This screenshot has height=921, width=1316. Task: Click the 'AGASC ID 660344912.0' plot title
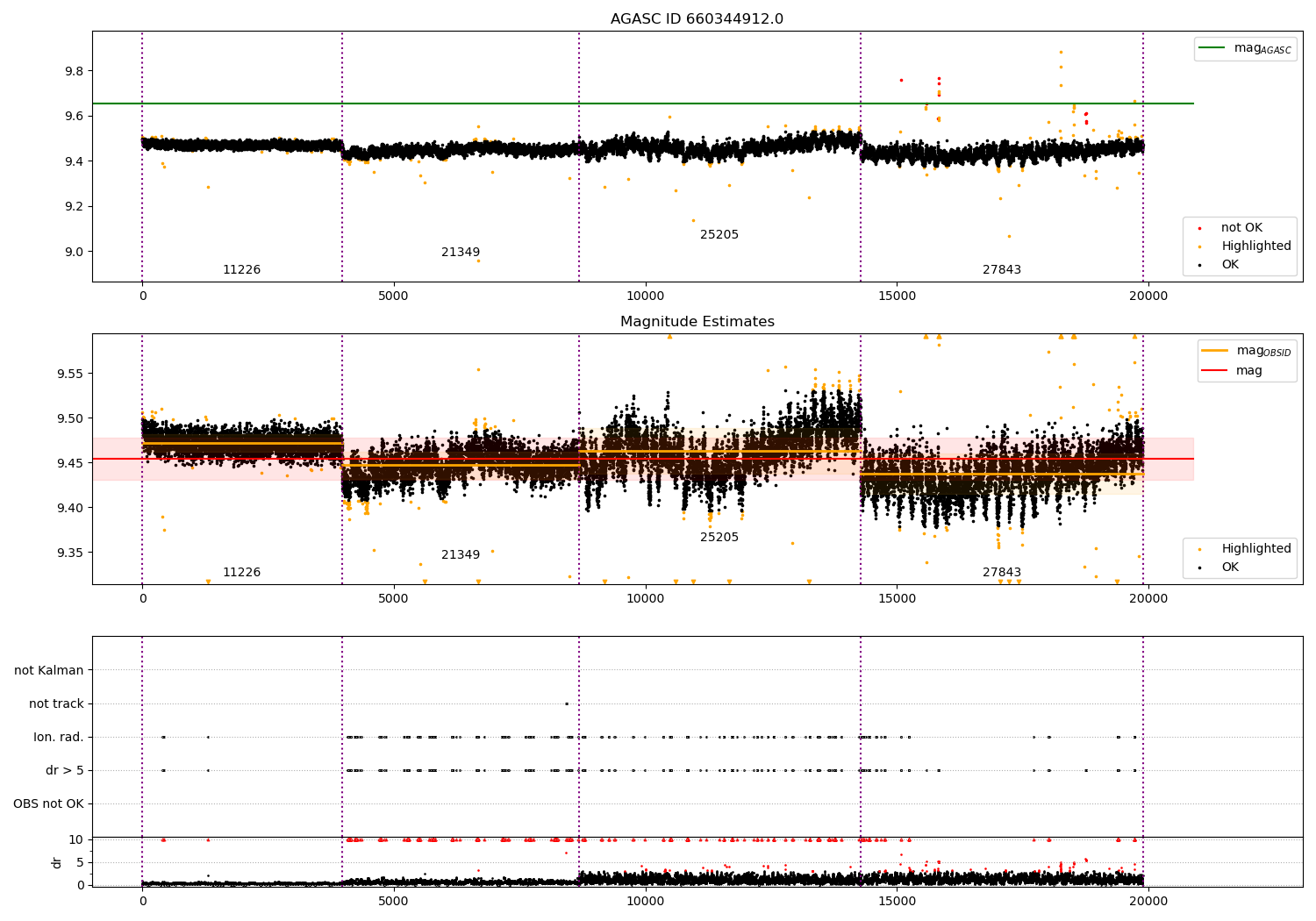(x=697, y=19)
